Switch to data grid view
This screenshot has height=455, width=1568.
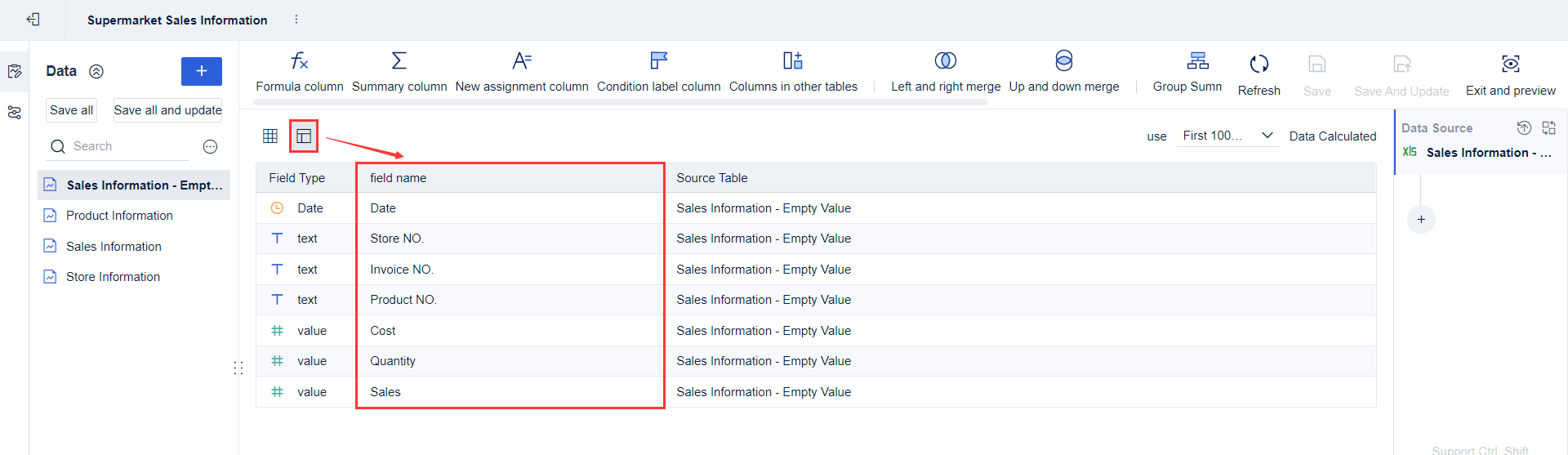pos(270,136)
